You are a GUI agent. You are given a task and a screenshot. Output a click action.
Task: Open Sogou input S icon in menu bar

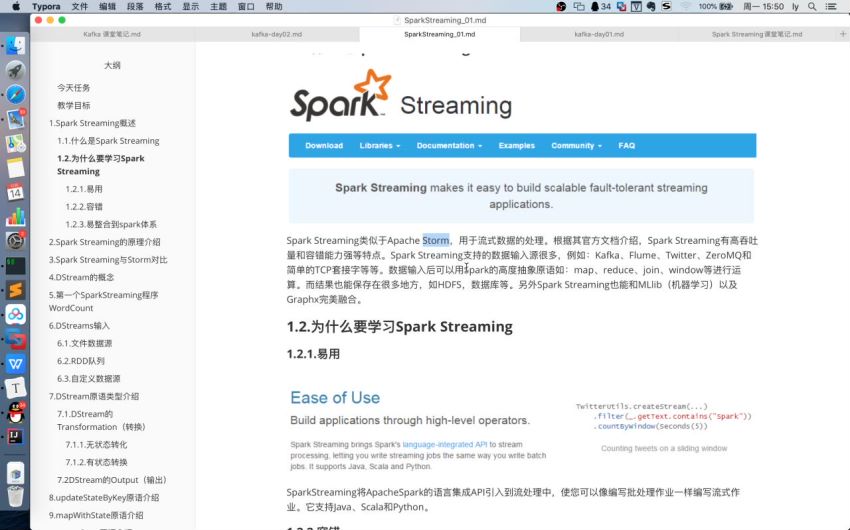pos(666,7)
